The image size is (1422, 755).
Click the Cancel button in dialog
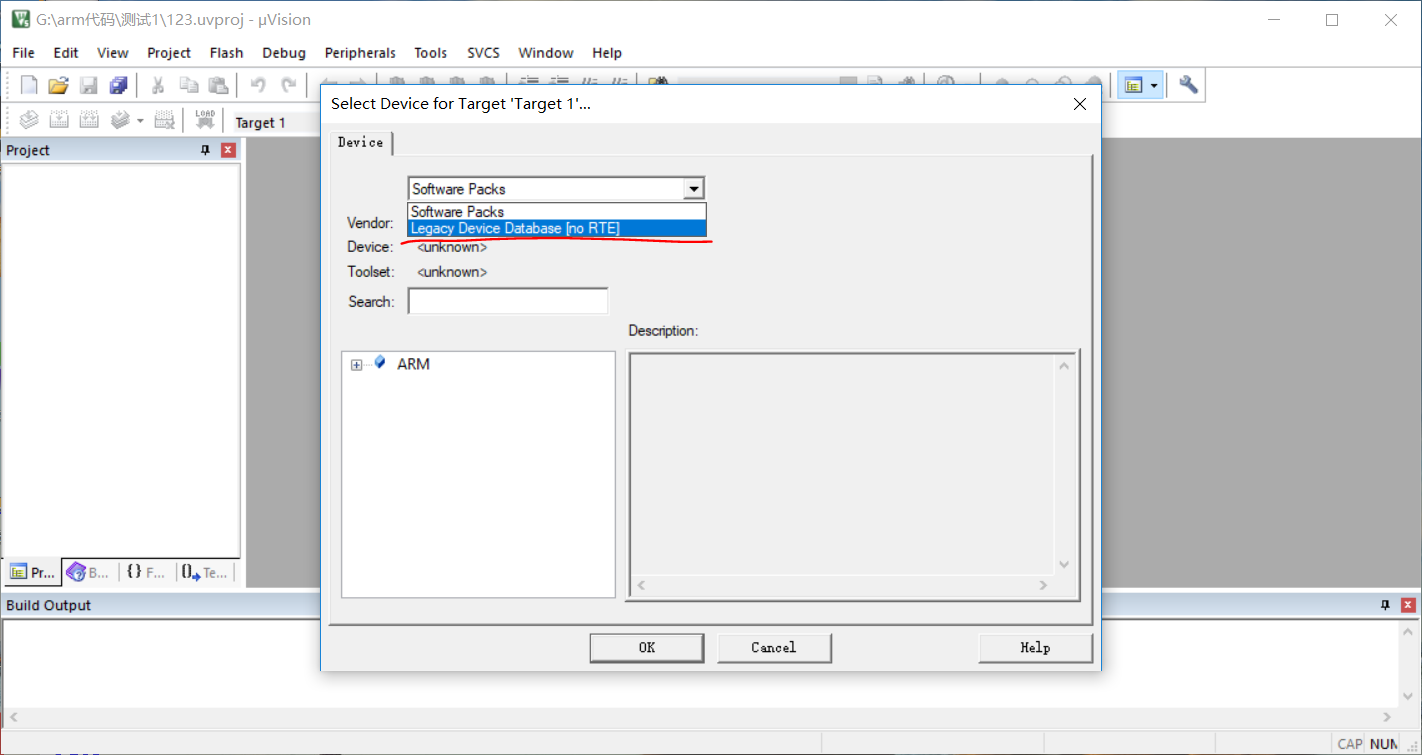(x=774, y=648)
